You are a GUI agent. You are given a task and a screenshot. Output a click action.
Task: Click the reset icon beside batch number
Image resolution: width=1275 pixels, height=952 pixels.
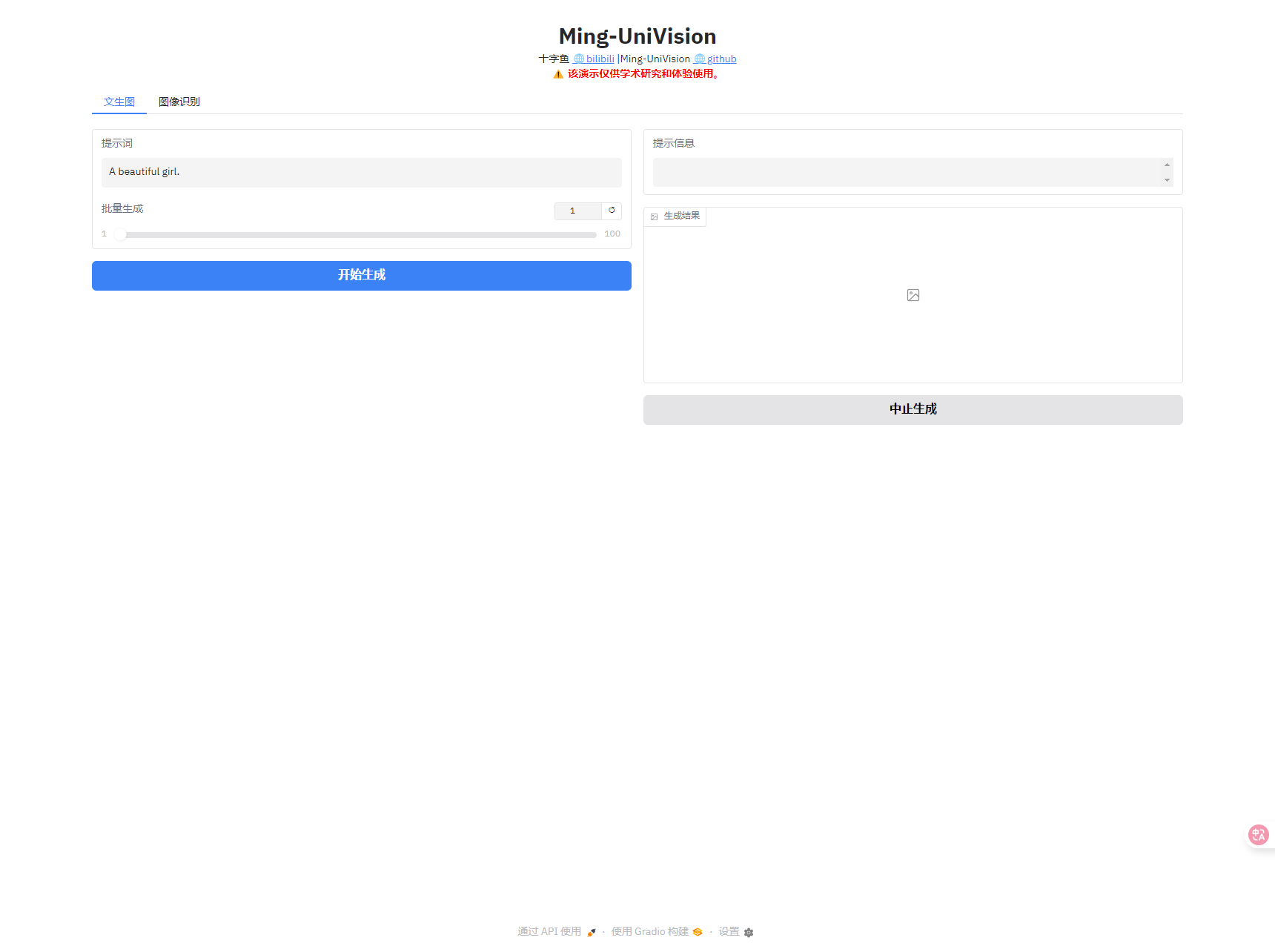(x=612, y=211)
